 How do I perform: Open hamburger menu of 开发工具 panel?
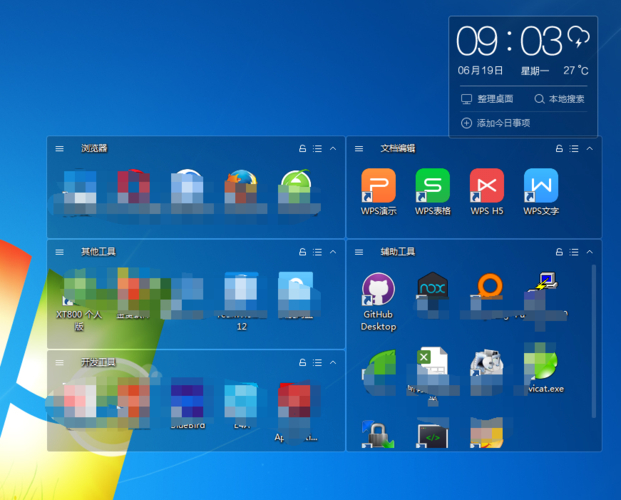click(x=59, y=363)
